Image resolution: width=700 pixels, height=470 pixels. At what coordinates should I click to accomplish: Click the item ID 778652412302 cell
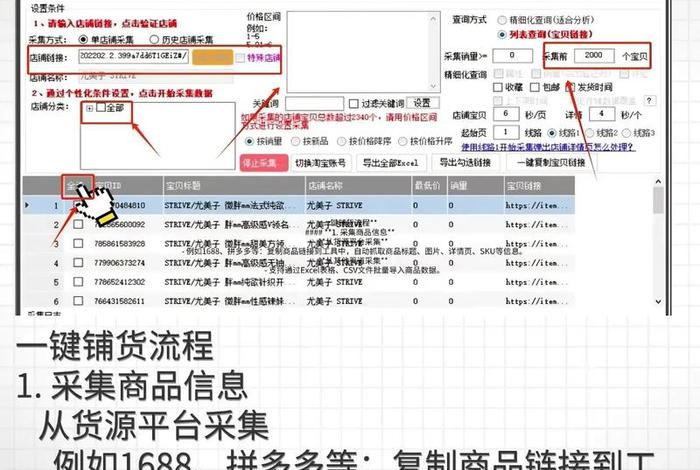pos(119,282)
